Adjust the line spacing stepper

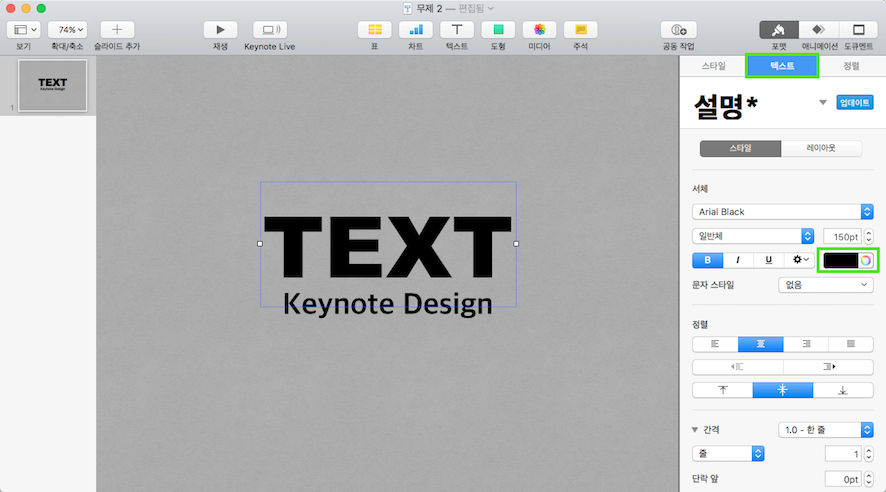click(x=868, y=454)
